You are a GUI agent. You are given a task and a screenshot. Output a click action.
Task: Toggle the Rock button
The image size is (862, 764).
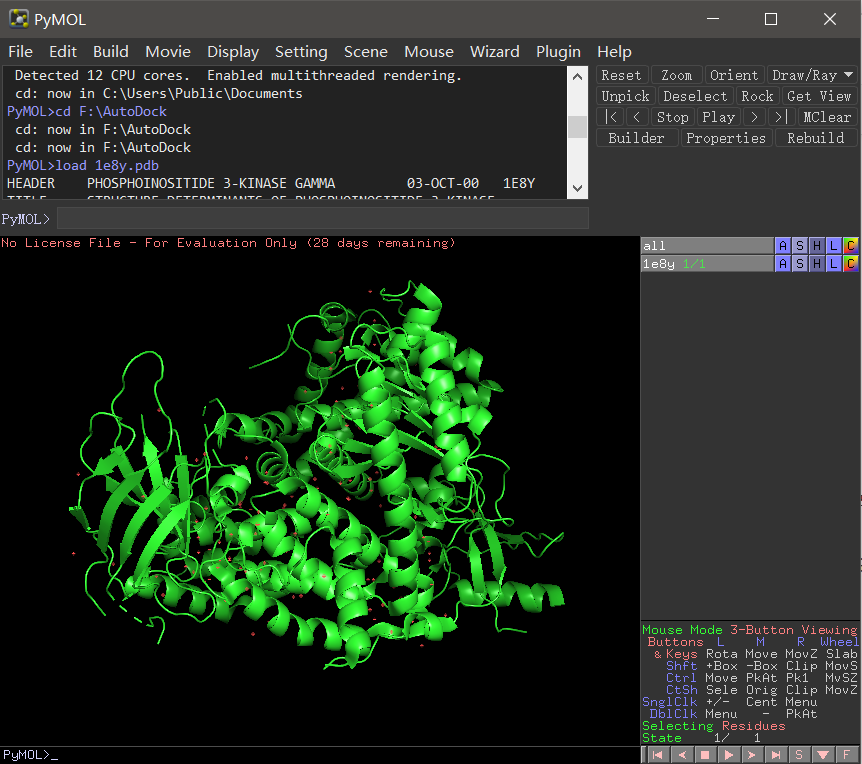[x=757, y=96]
